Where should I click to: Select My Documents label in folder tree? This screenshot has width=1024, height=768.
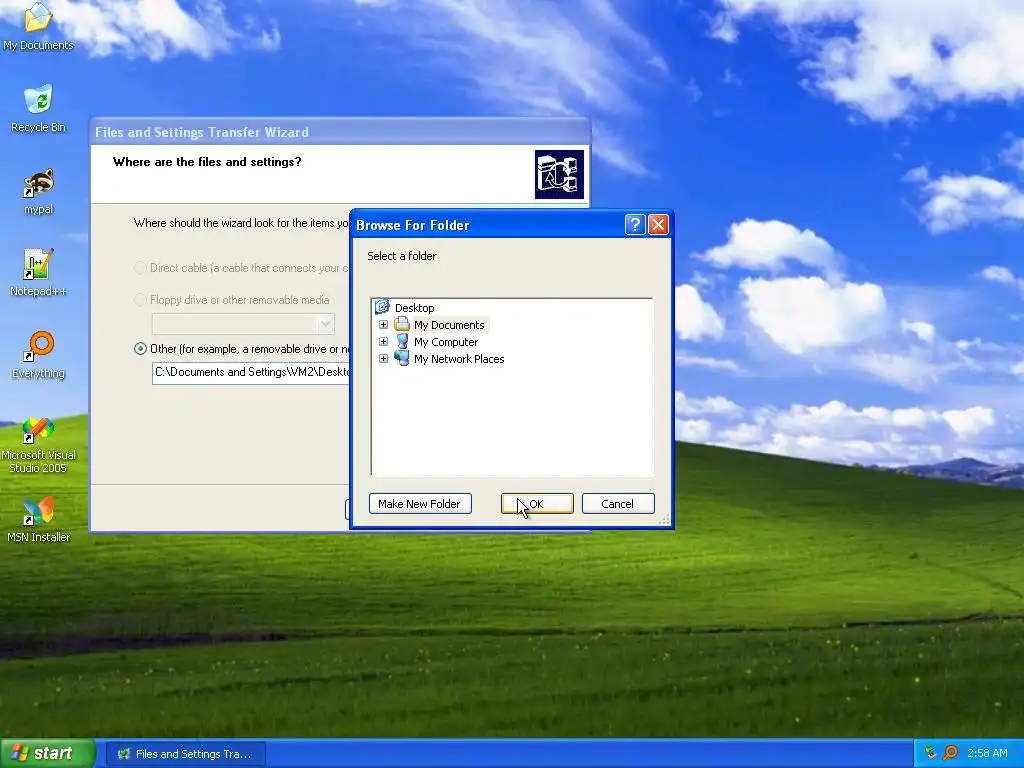coord(449,325)
